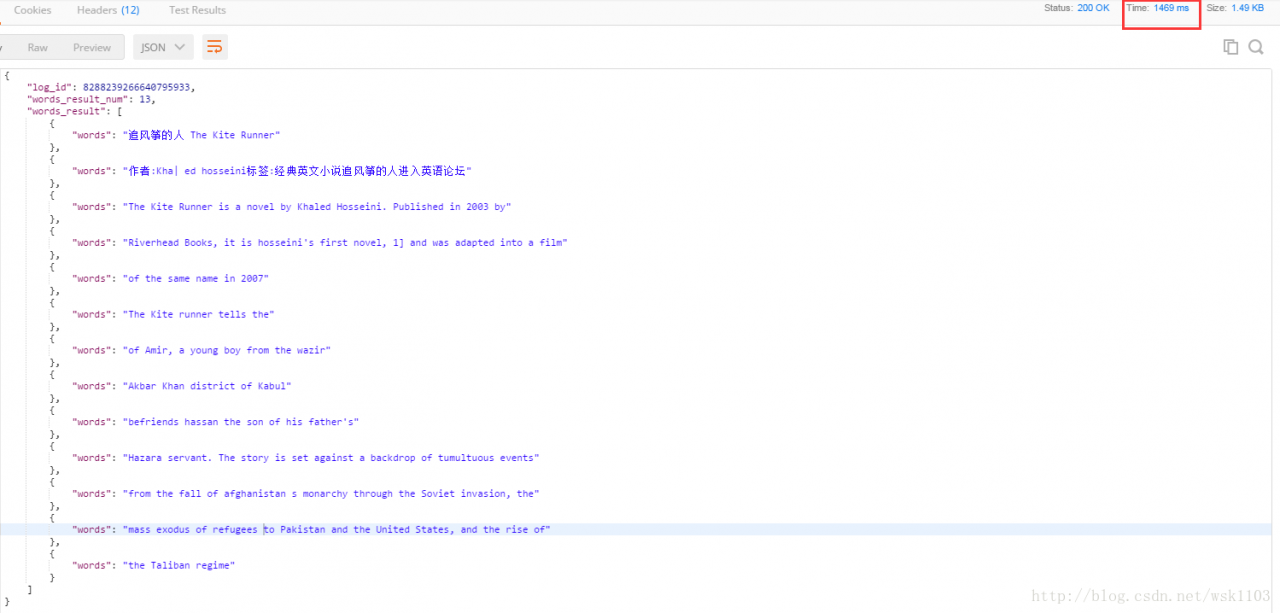1280x613 pixels.
Task: Switch to the Cookies tab
Action: click(x=33, y=10)
